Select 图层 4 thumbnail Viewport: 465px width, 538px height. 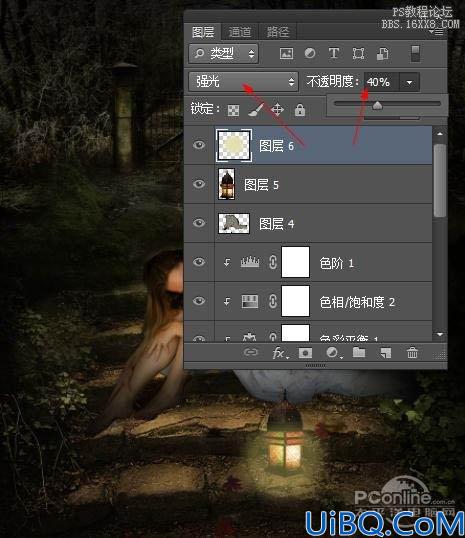234,223
